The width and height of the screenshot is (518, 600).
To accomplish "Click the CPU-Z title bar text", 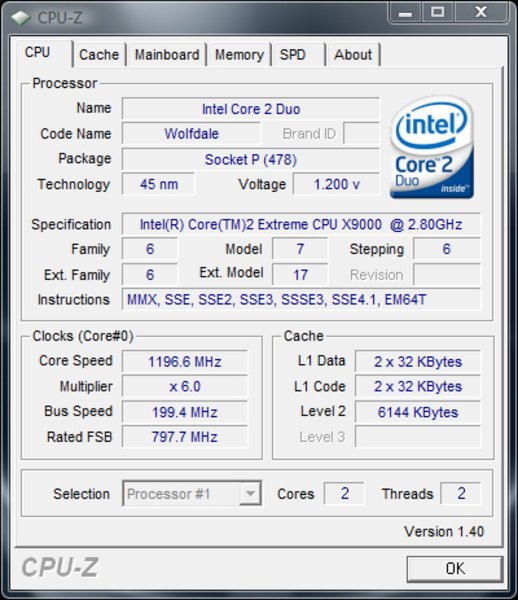I will pyautogui.click(x=60, y=18).
